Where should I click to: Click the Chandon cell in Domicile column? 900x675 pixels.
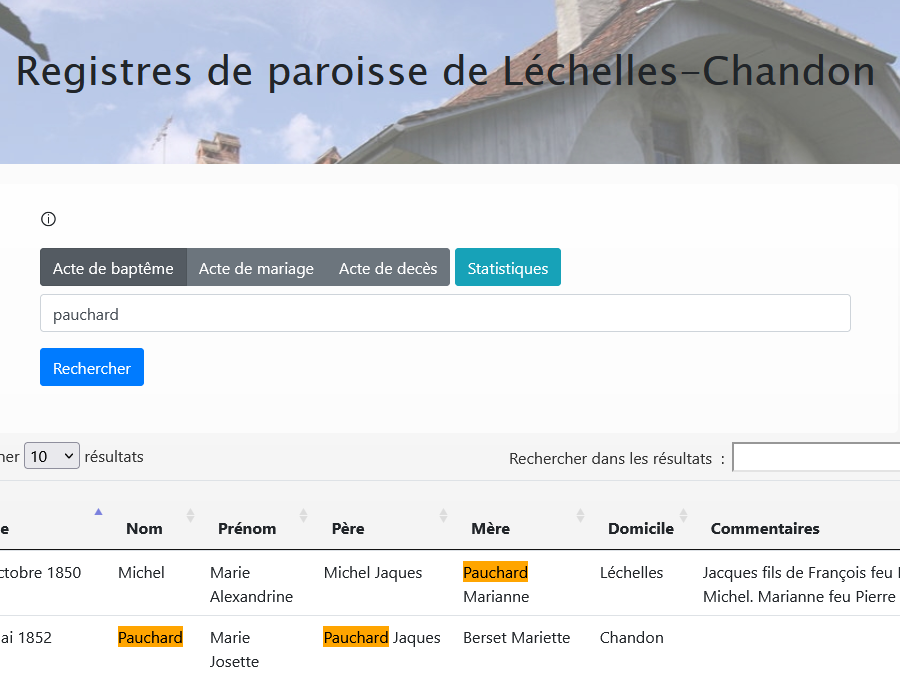631,638
